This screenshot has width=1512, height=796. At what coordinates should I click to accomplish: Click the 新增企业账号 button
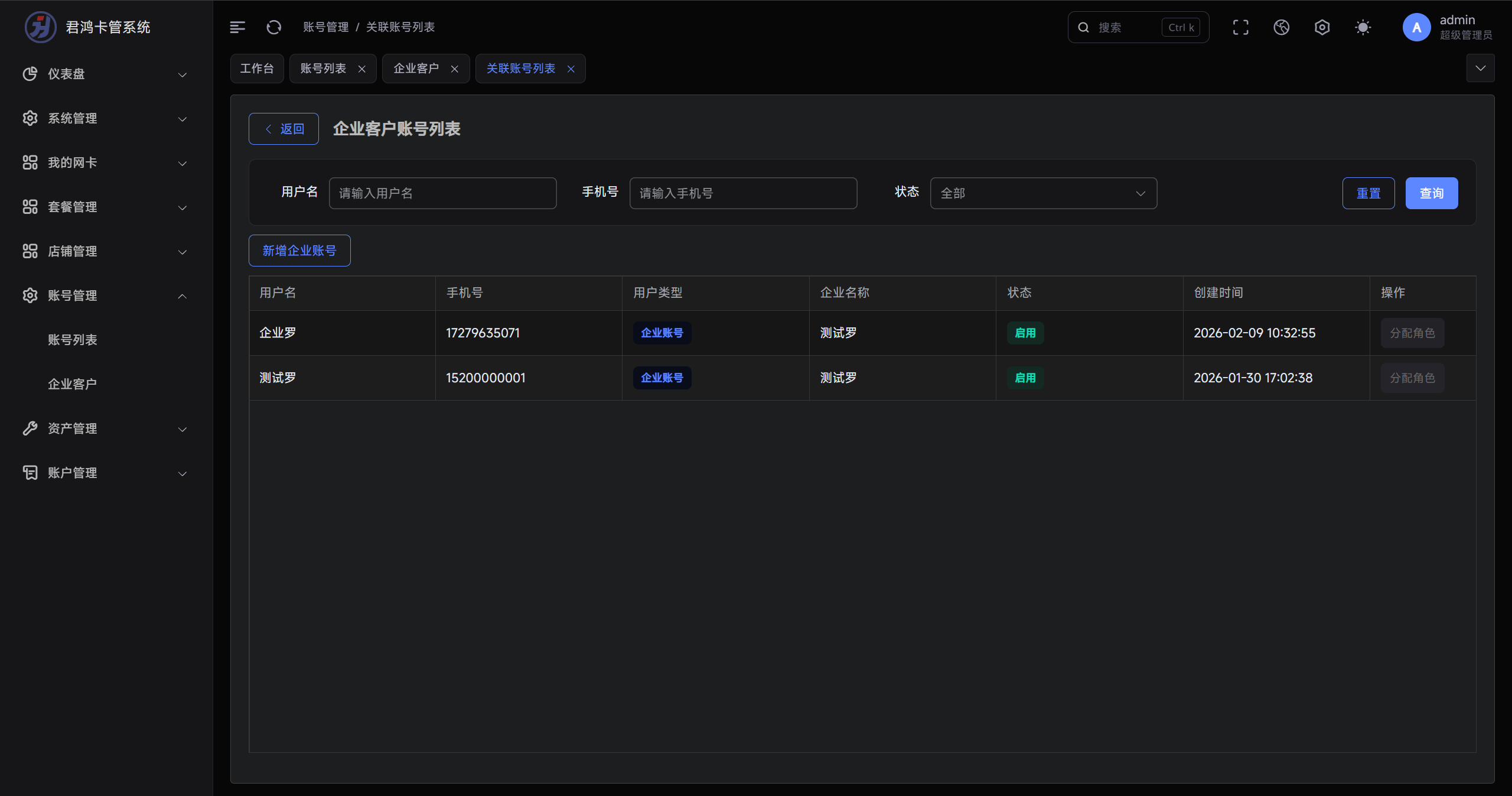[299, 251]
